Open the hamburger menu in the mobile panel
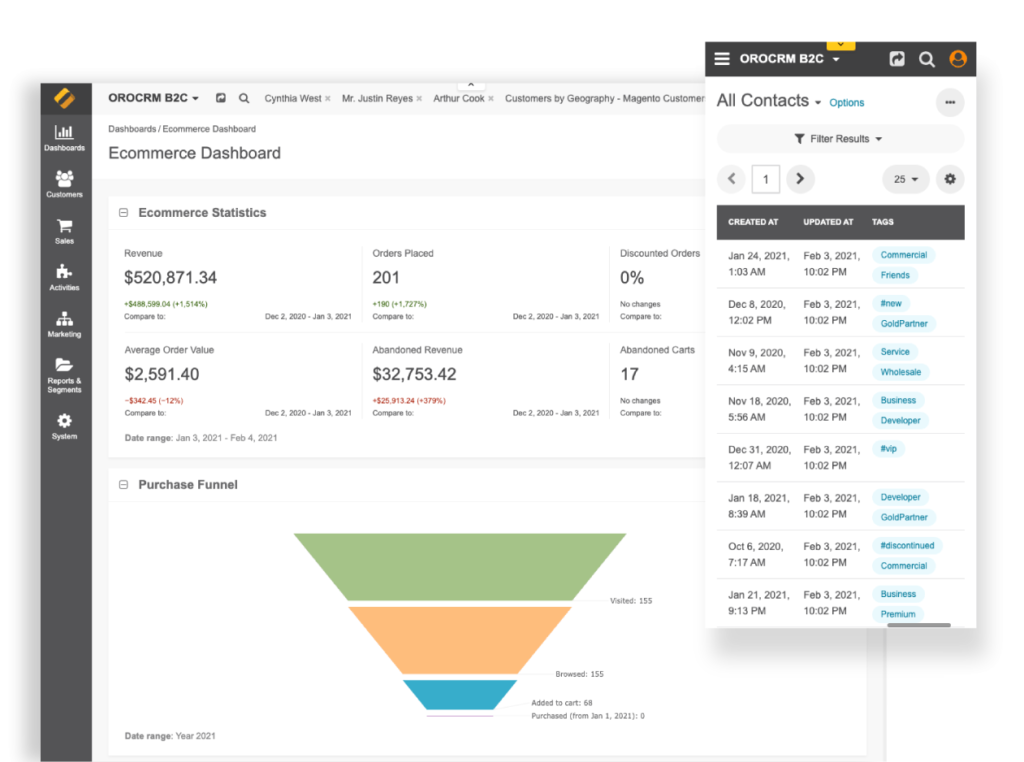This screenshot has height=762, width=1024. pyautogui.click(x=722, y=60)
